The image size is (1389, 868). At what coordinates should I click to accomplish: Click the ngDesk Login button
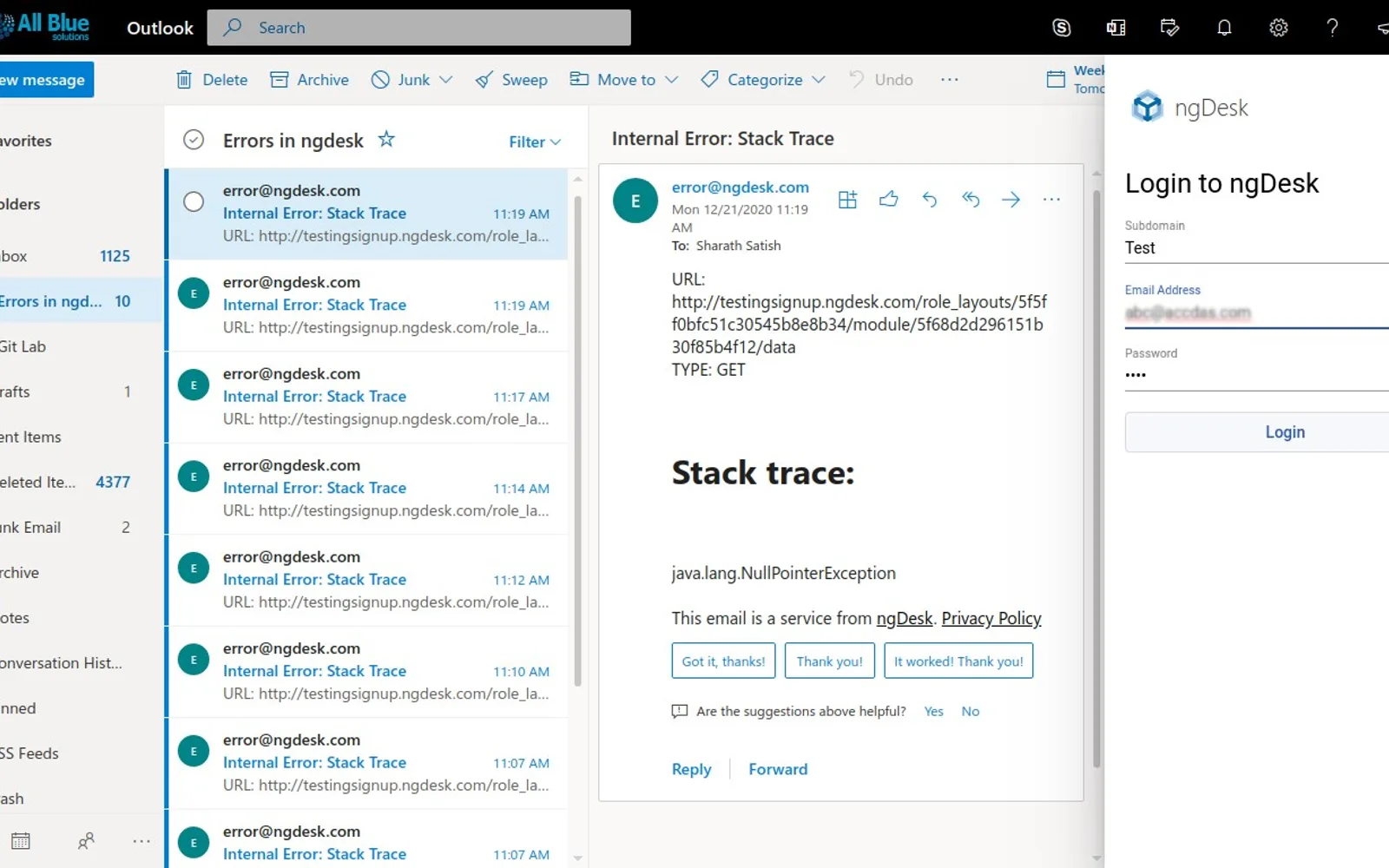tap(1257, 432)
